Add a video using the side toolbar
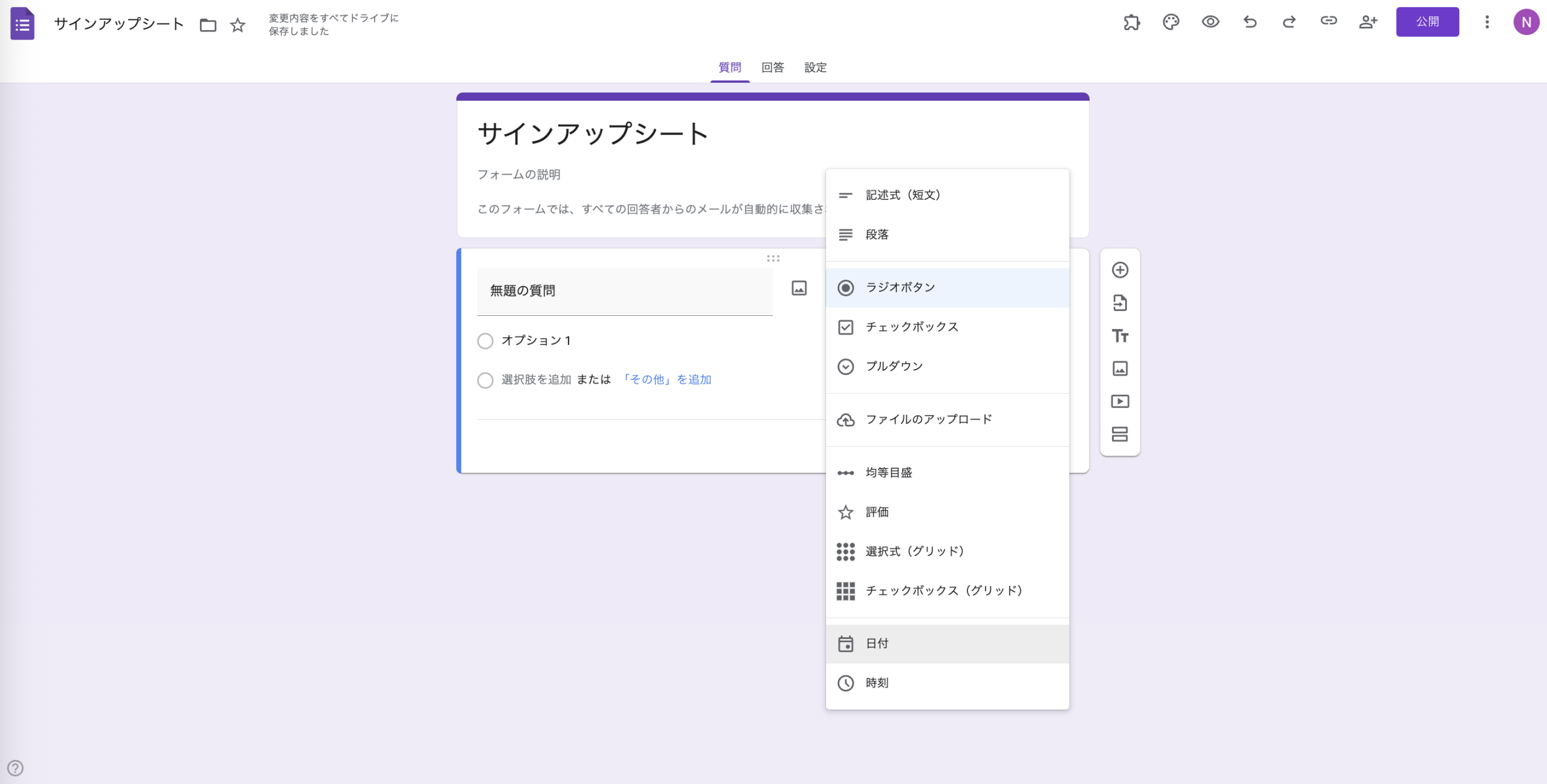1547x784 pixels. point(1120,401)
